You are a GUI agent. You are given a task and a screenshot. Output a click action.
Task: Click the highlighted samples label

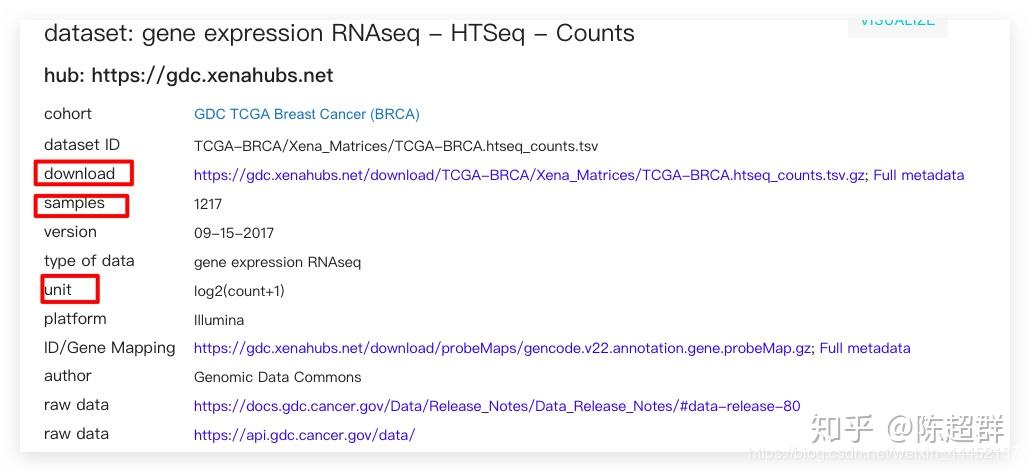[x=74, y=204]
